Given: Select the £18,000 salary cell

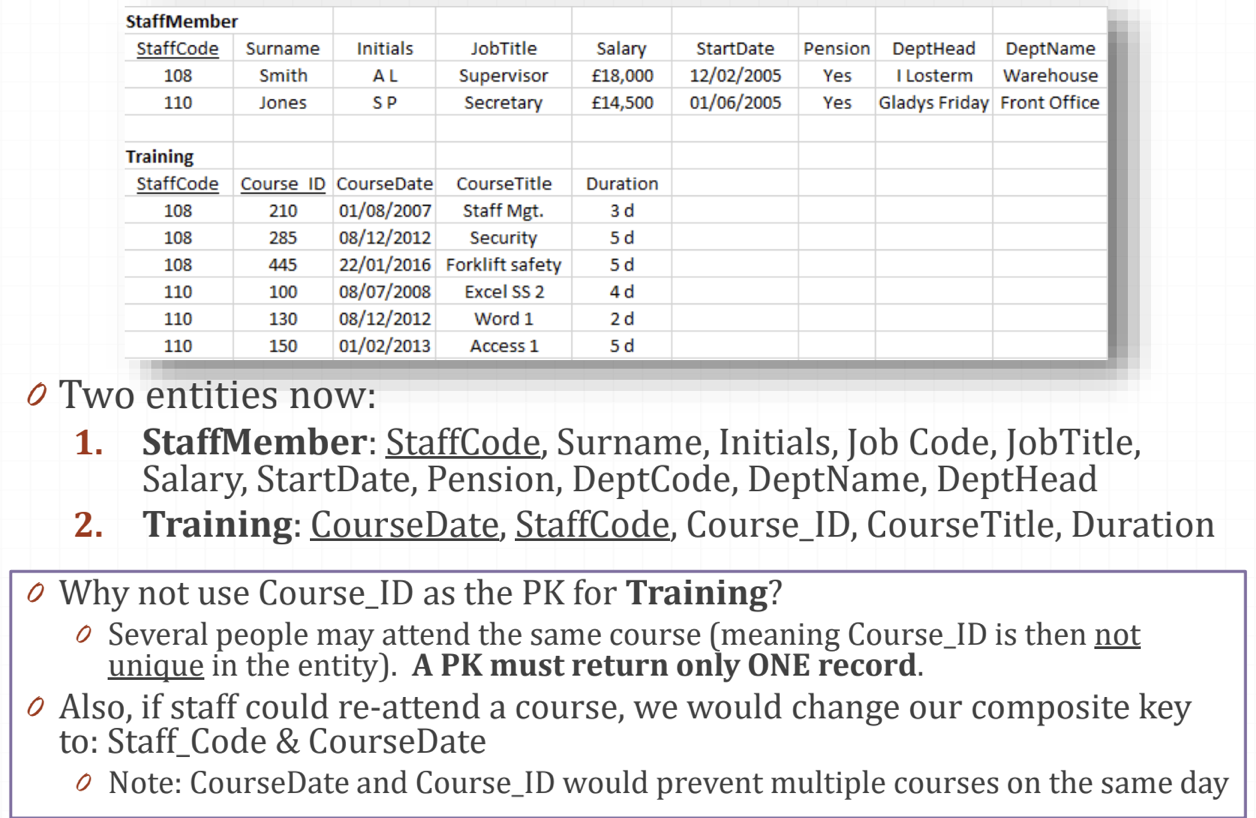Looking at the screenshot, I should pyautogui.click(x=621, y=75).
